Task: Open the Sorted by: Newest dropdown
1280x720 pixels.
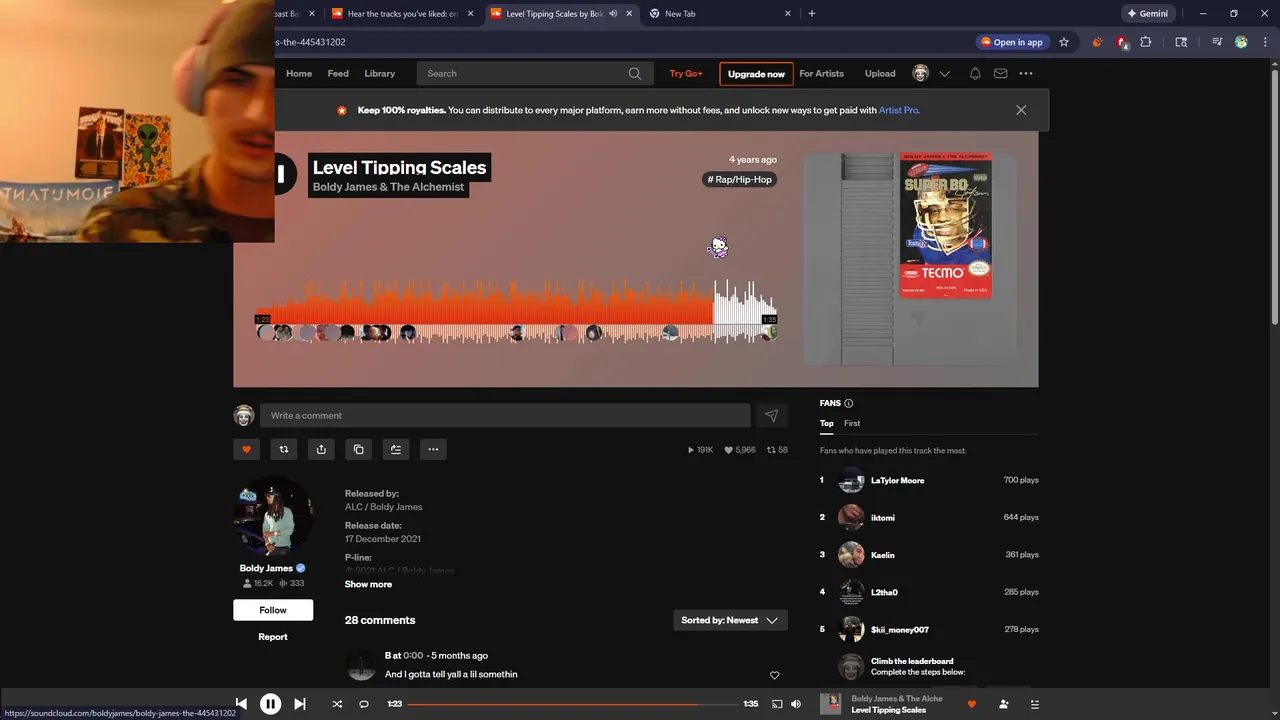Action: 730,620
